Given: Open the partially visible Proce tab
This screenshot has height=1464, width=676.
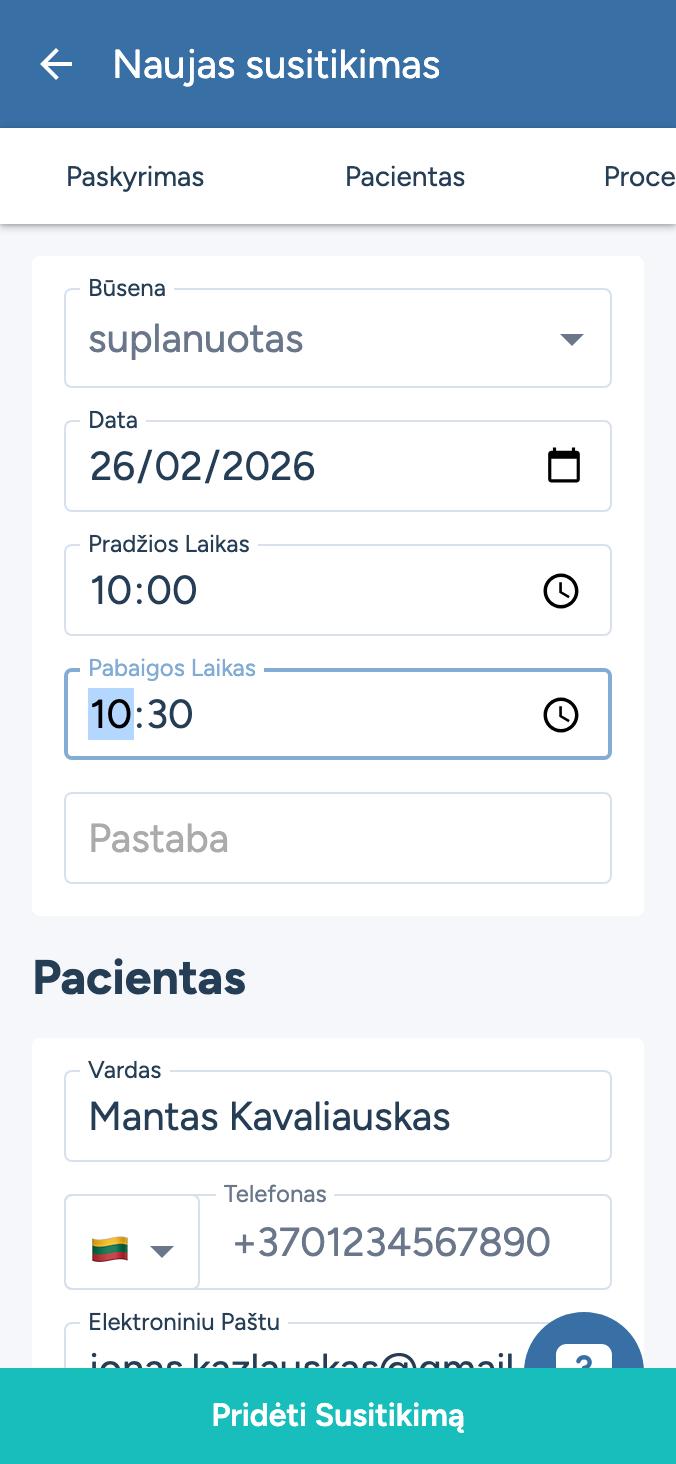Looking at the screenshot, I should point(640,177).
